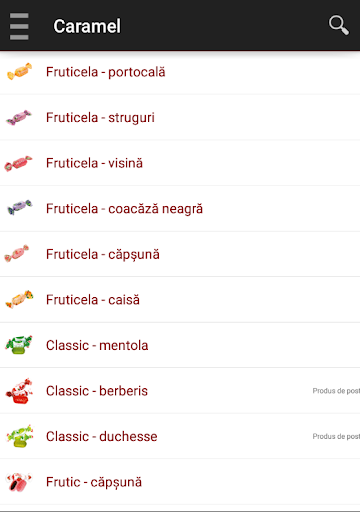Viewport: 360px width, 512px height.
Task: Open Frutic - căpșună product
Action: coord(180,482)
